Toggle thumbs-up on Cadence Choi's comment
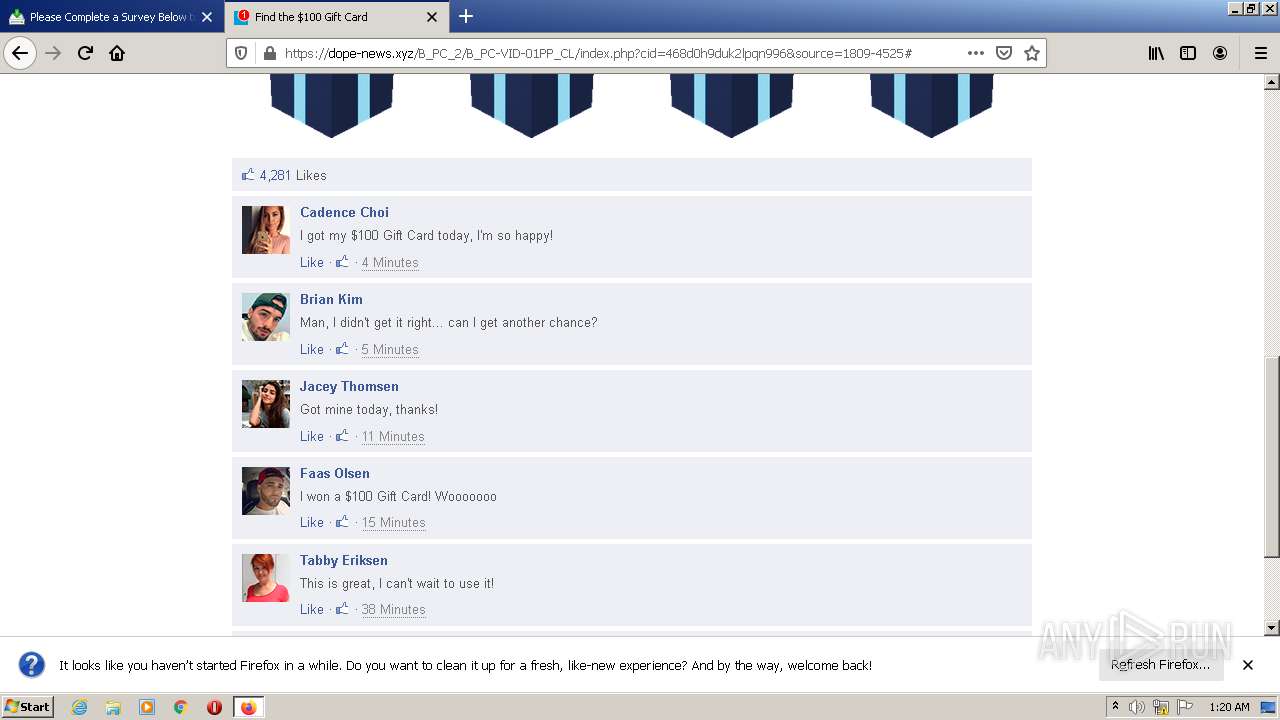 click(x=342, y=262)
